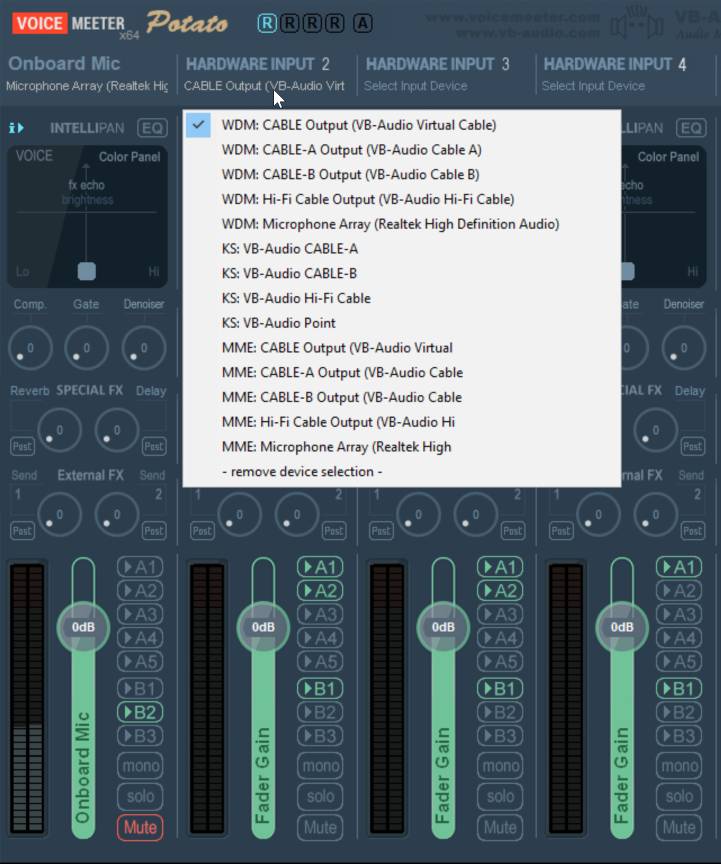Unmute the Onboard Mic strip
This screenshot has width=721, height=864.
click(140, 827)
